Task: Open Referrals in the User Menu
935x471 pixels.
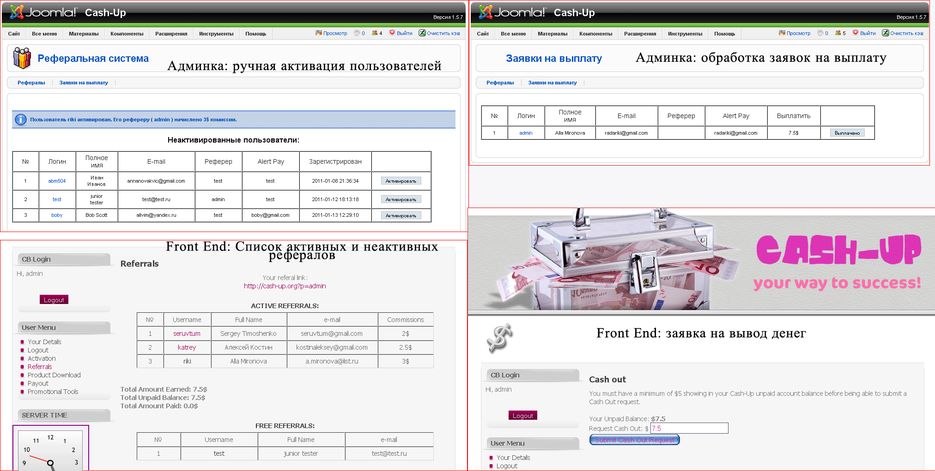Action: click(x=39, y=367)
